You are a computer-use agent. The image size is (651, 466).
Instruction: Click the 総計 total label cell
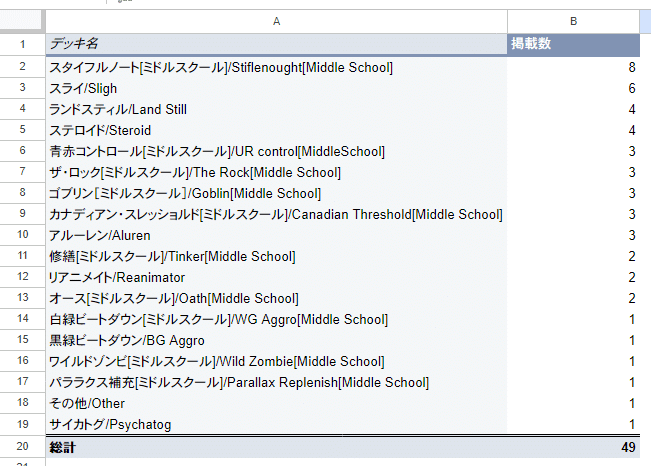coord(277,447)
